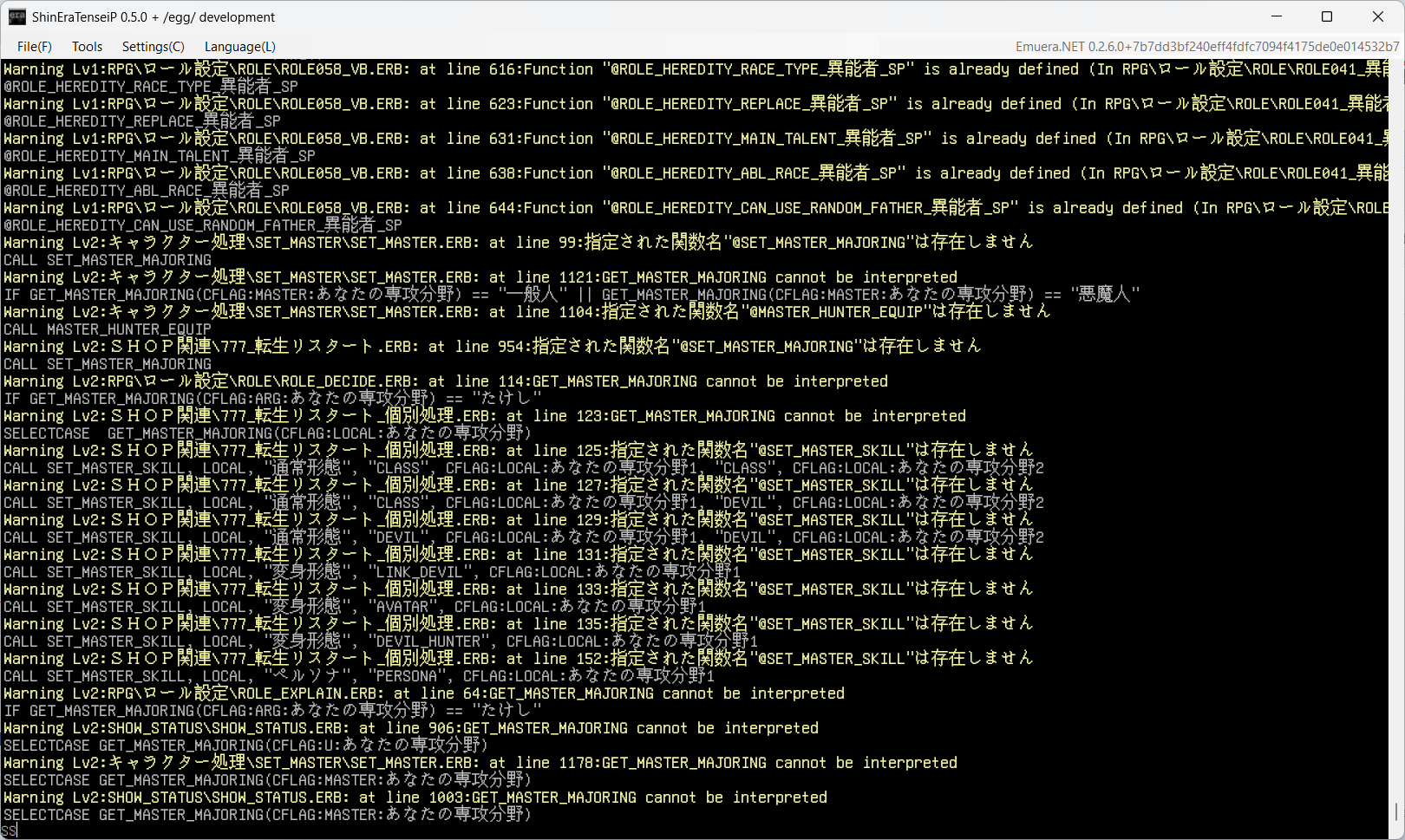Click the SHOW_STATUS.ERB line 1003 warning
This screenshot has width=1405, height=840.
tap(415, 798)
